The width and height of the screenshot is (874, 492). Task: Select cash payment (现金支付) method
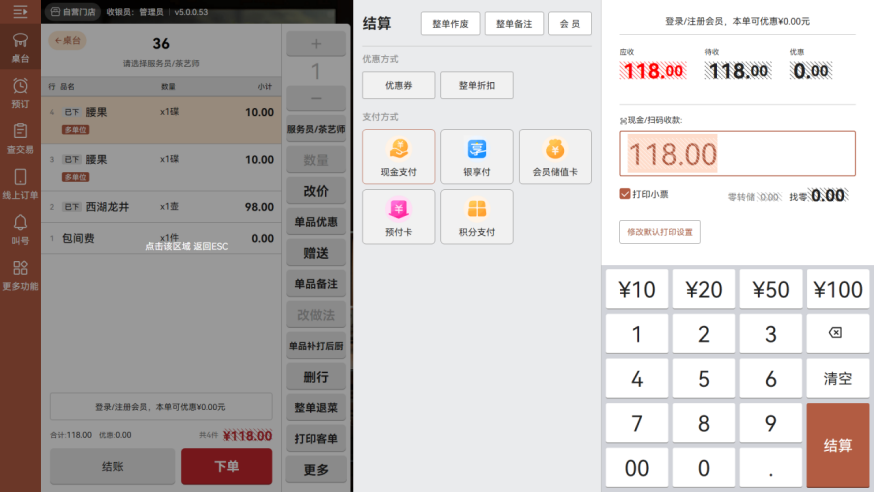[398, 156]
